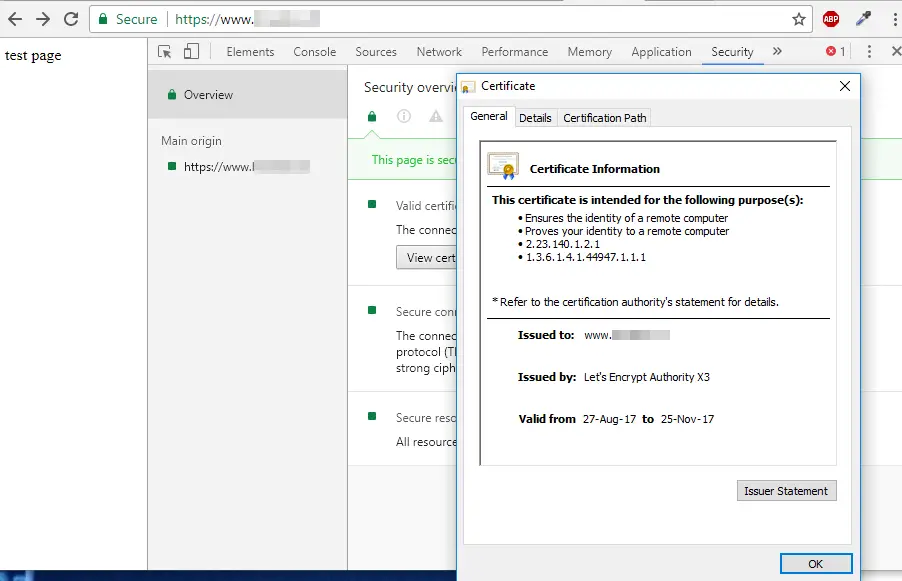Screen dimensions: 902x581
Task: Click the red error count indicator
Action: [x=835, y=51]
